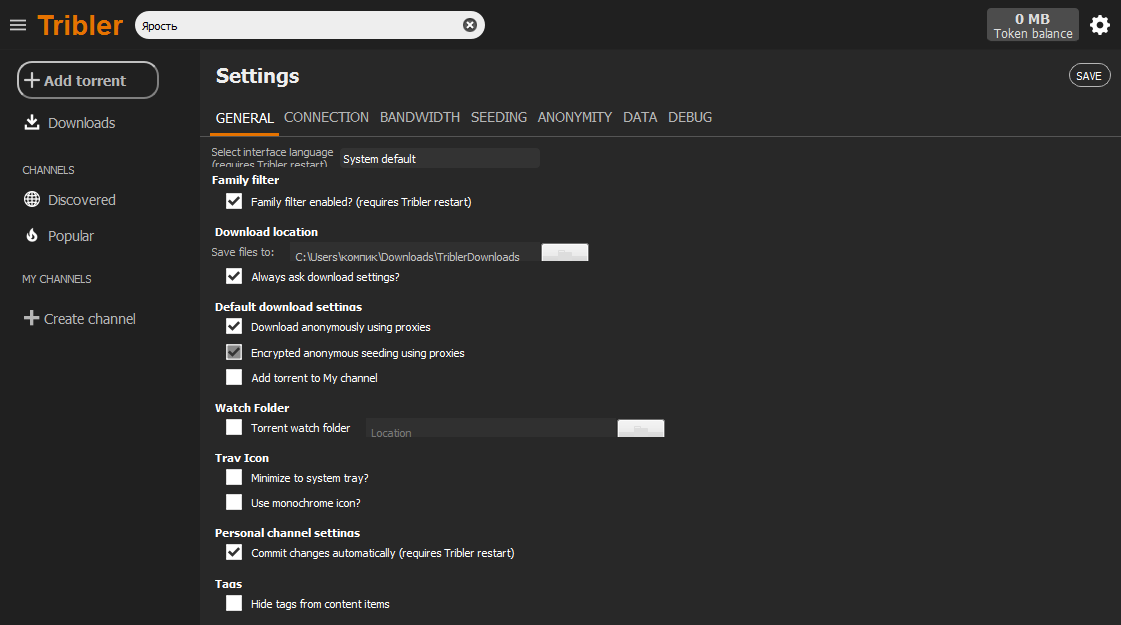The image size is (1121, 625).
Task: Switch to the Bandwidth tab
Action: pyautogui.click(x=420, y=117)
